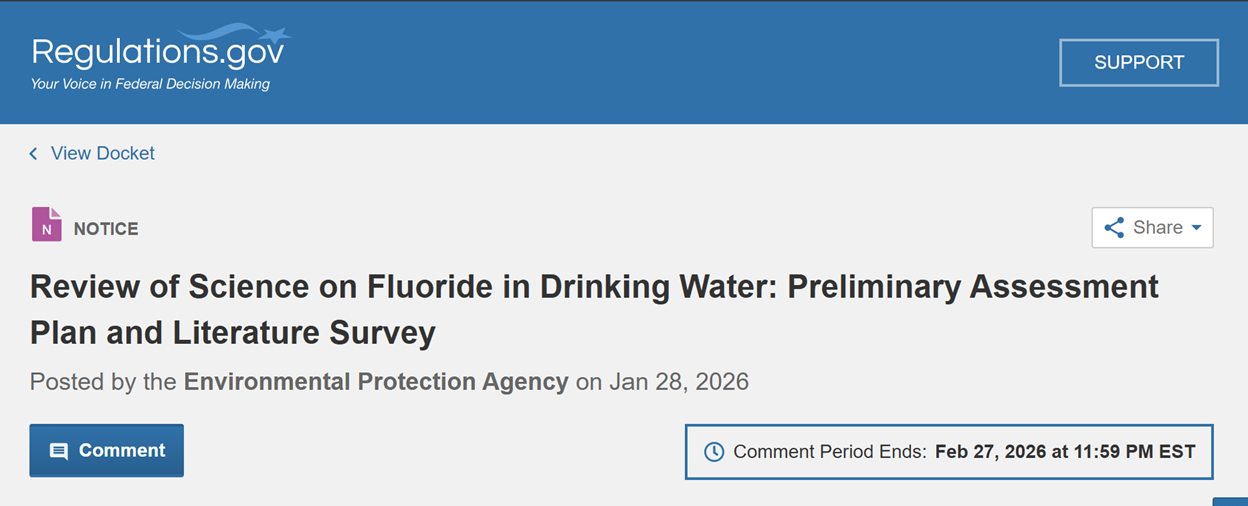Click Environmental Protection Agency agency name
1248x506 pixels.
point(376,381)
